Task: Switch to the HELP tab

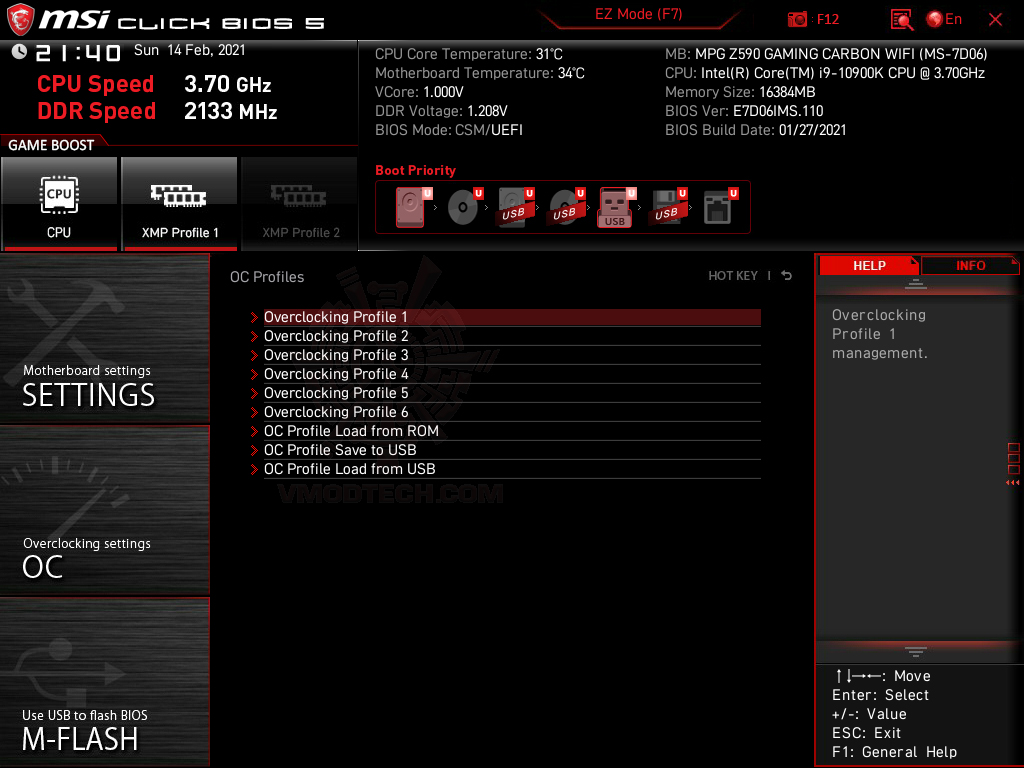Action: (x=868, y=265)
